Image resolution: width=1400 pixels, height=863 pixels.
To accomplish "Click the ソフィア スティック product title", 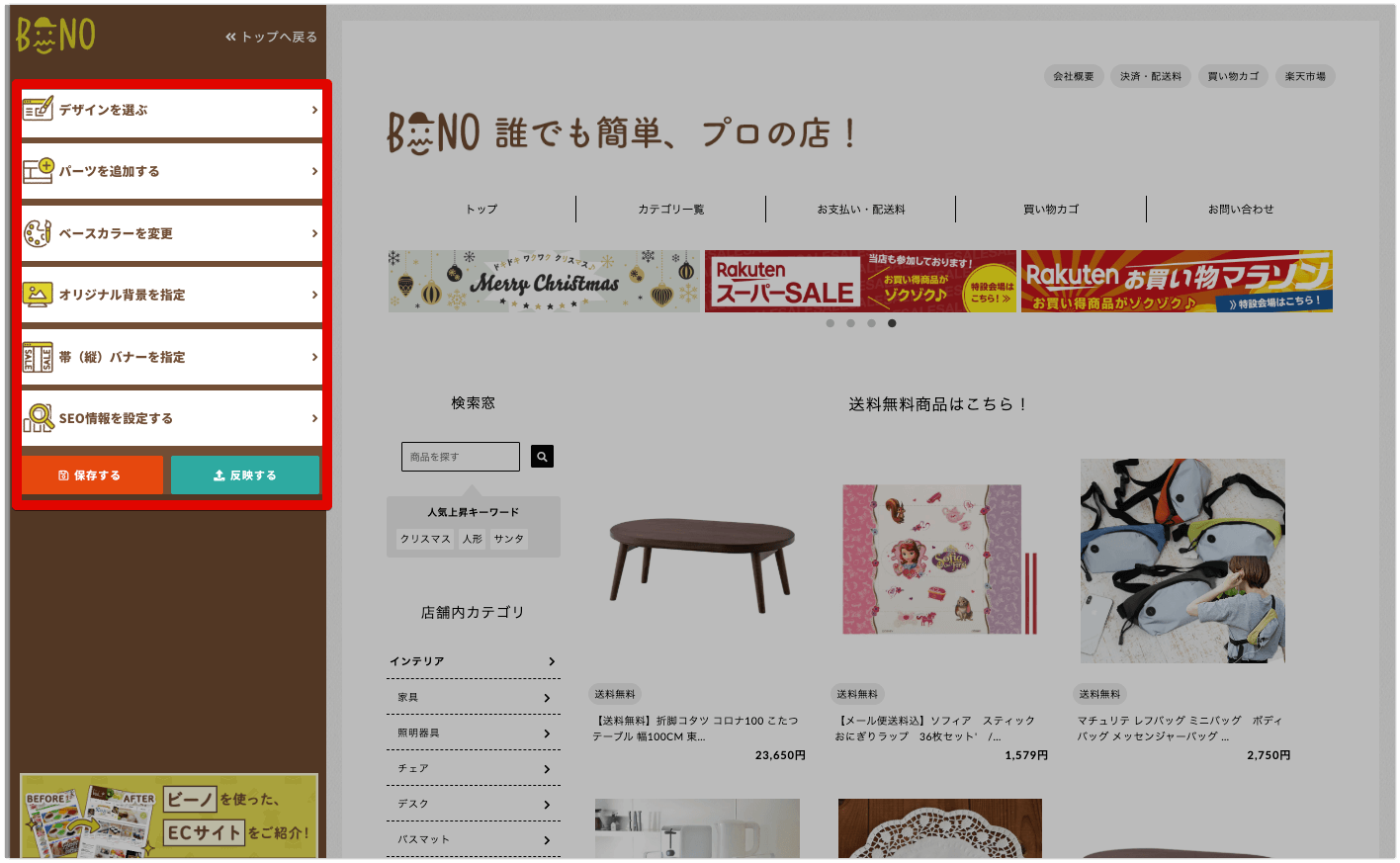I will (x=934, y=729).
